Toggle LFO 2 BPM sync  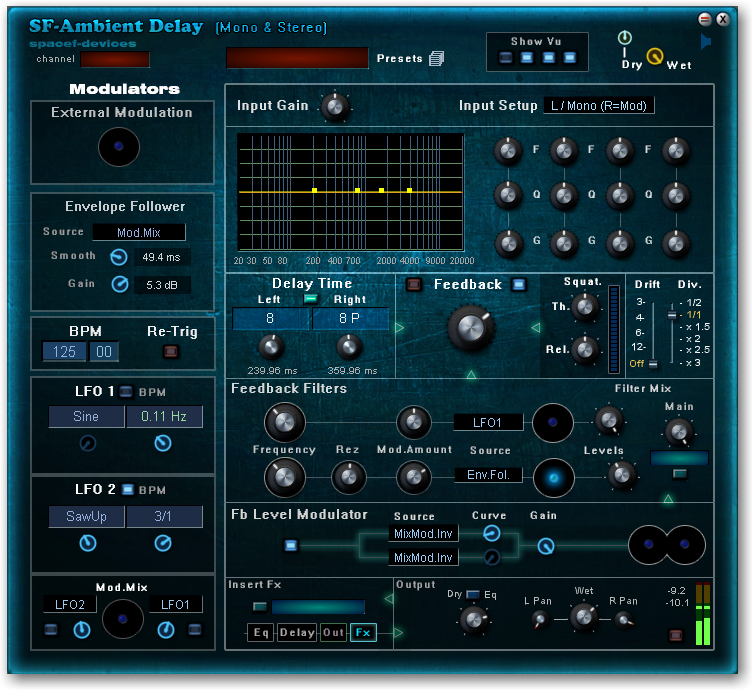127,489
